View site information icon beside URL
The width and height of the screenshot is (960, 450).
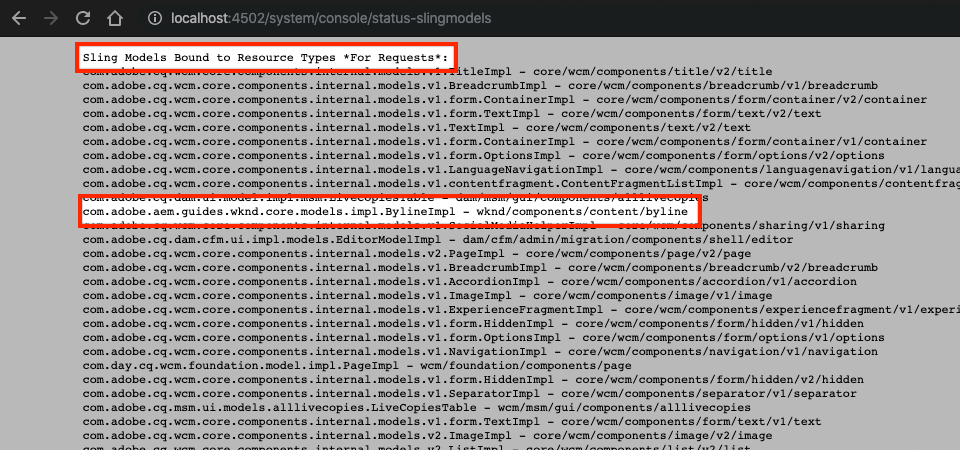[x=155, y=18]
